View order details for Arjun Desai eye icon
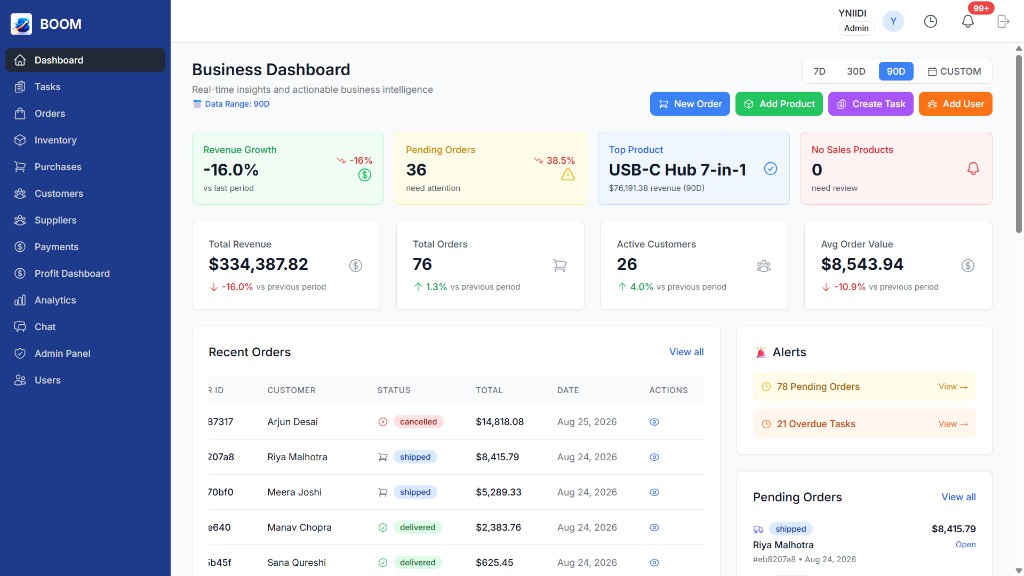1024x576 pixels. 654,422
